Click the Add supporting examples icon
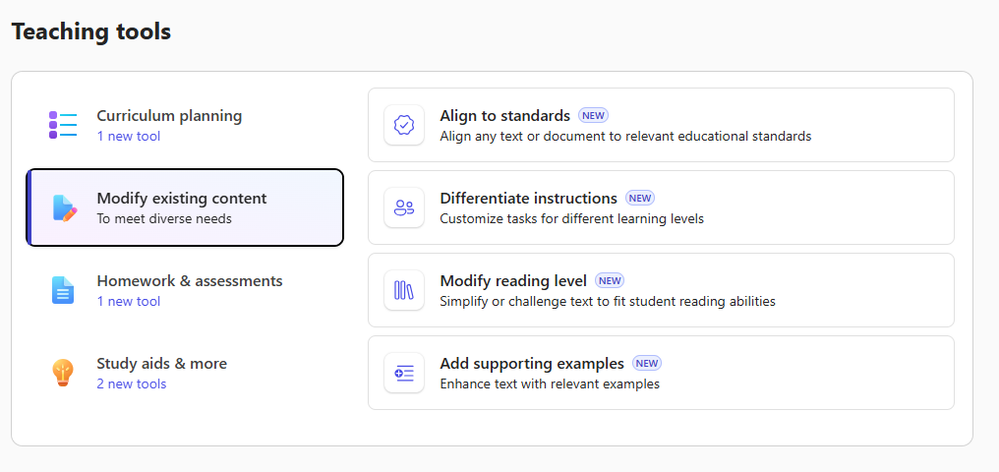999x472 pixels. (x=404, y=373)
